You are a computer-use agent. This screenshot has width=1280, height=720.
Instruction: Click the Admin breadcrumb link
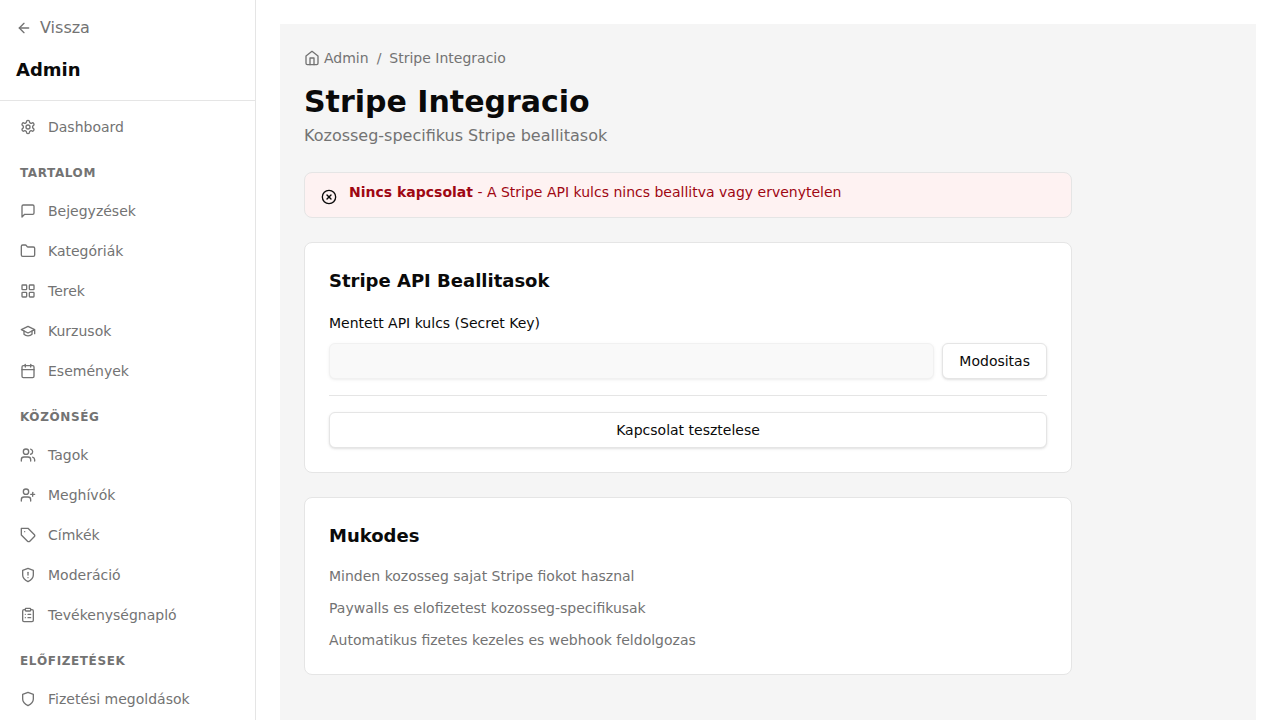pyautogui.click(x=346, y=58)
